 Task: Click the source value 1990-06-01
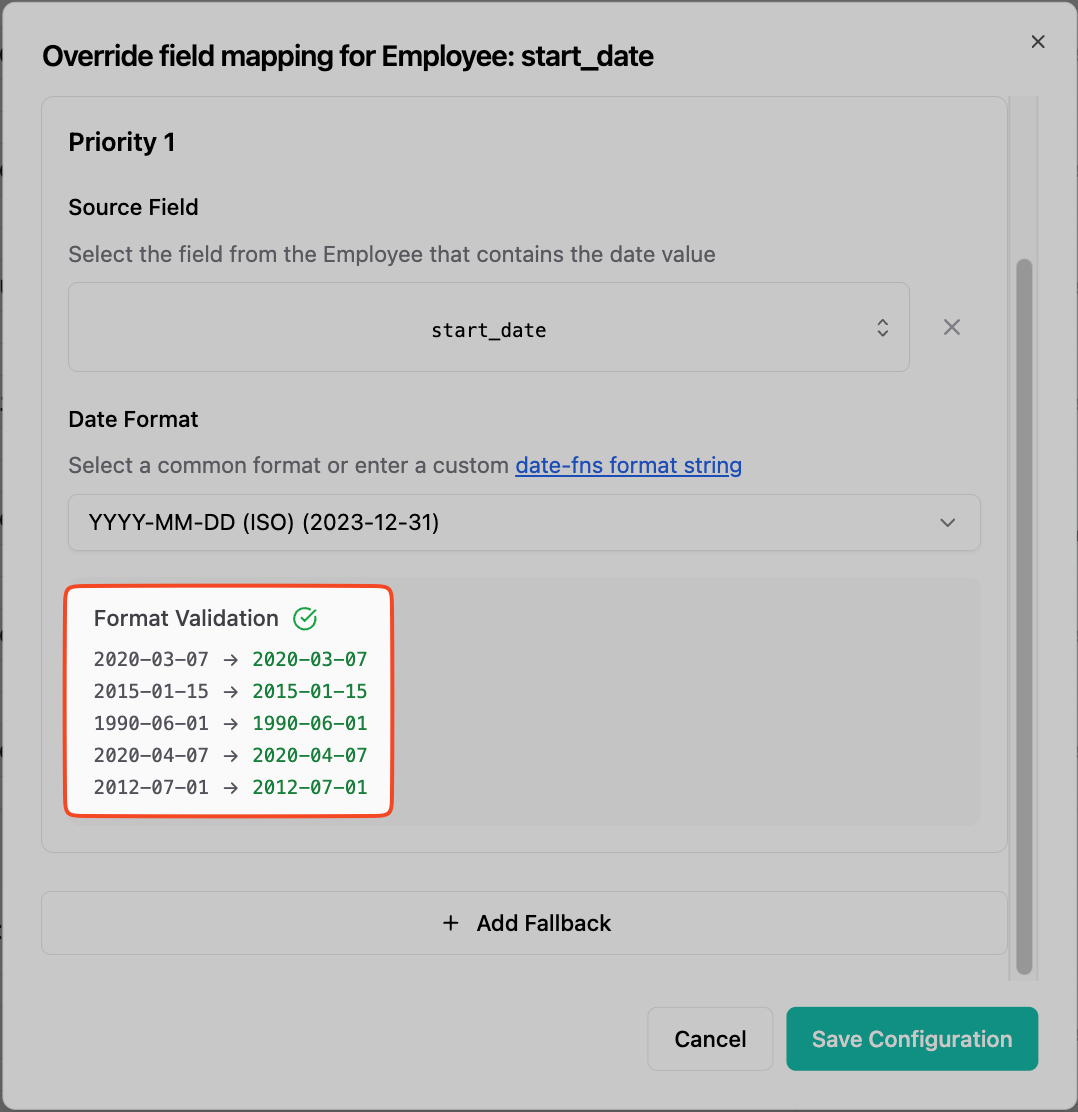151,723
